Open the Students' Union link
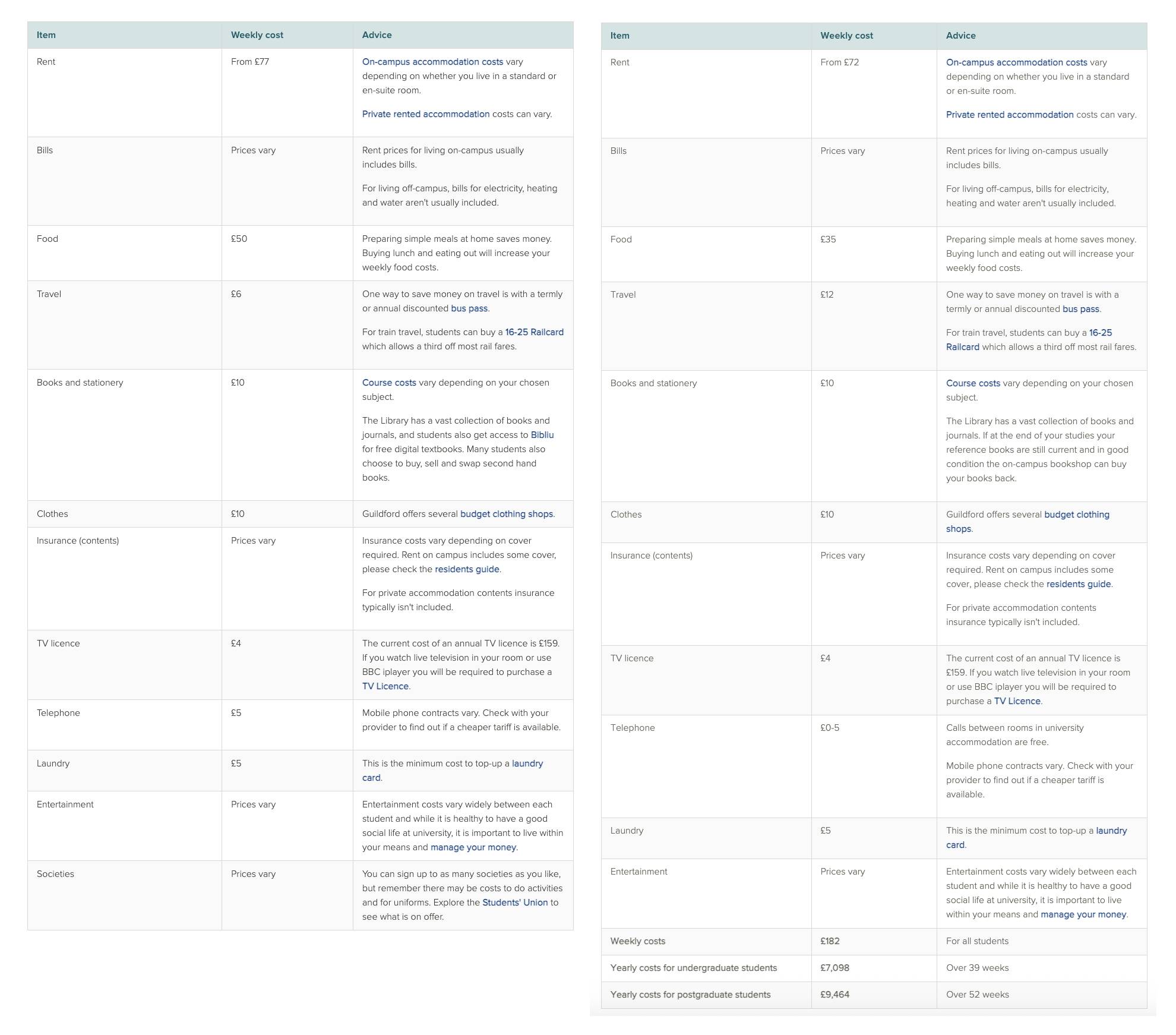 515,903
